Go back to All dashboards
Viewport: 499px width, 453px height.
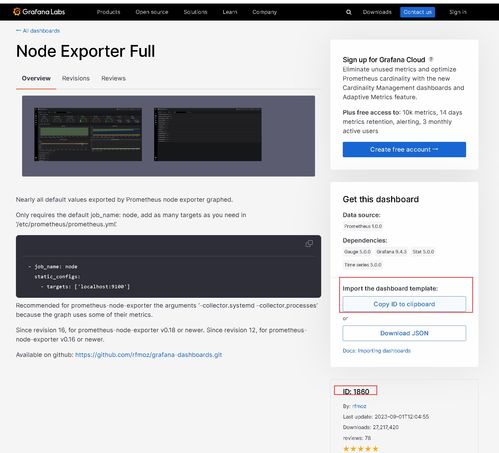[x=38, y=31]
